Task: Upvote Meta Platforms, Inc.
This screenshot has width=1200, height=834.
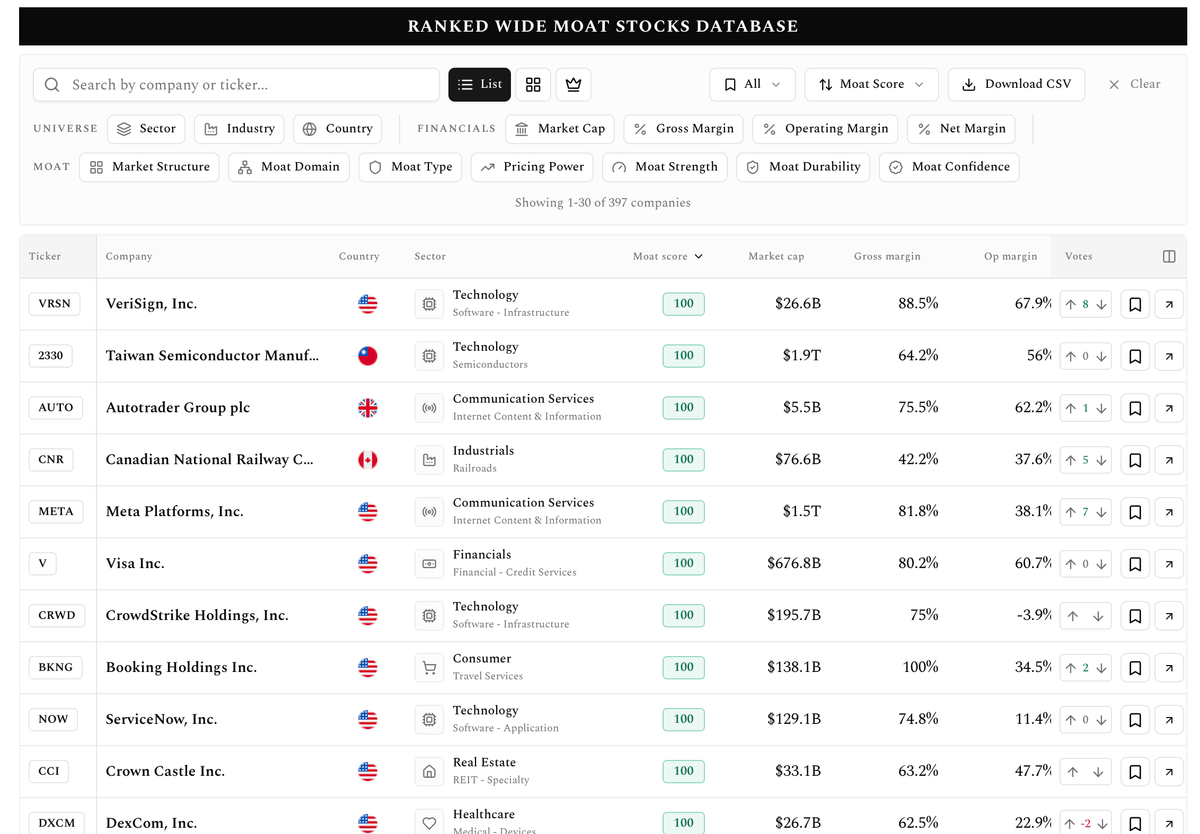Action: pos(1071,512)
